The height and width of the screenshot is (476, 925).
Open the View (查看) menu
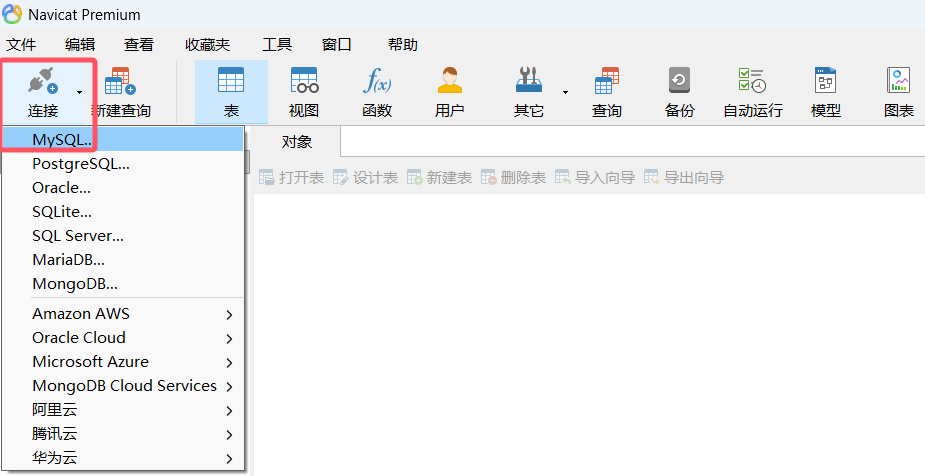[x=139, y=45]
